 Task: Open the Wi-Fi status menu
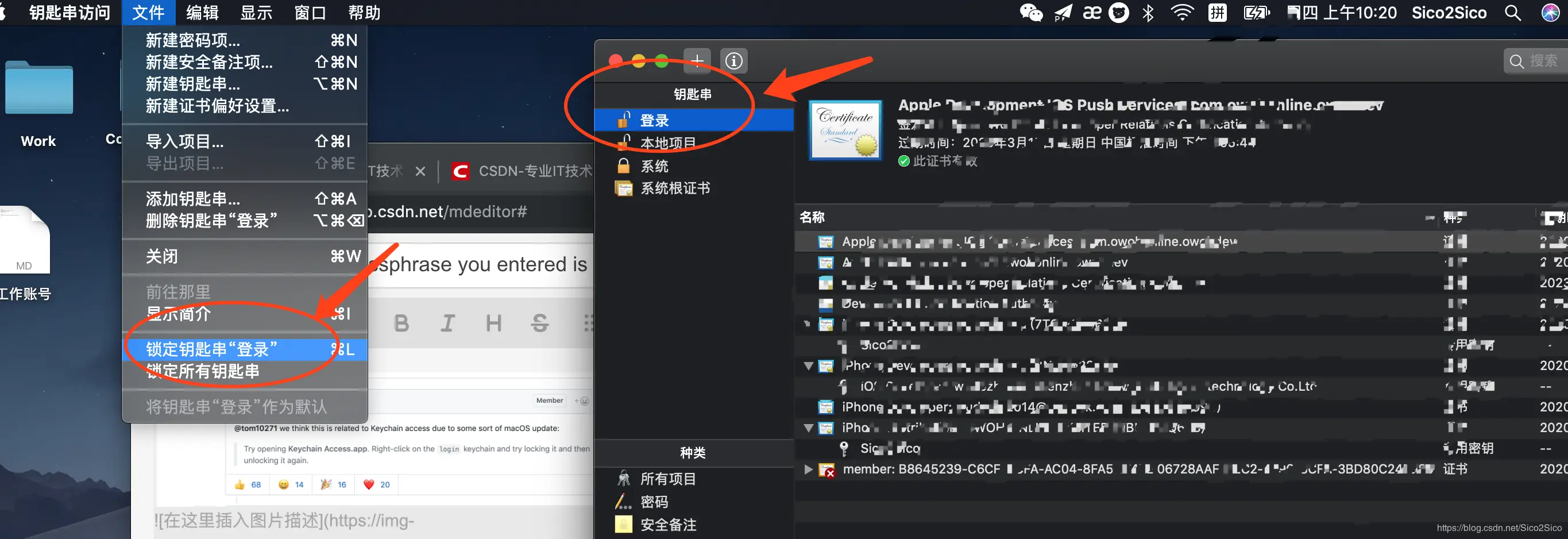coord(1182,12)
